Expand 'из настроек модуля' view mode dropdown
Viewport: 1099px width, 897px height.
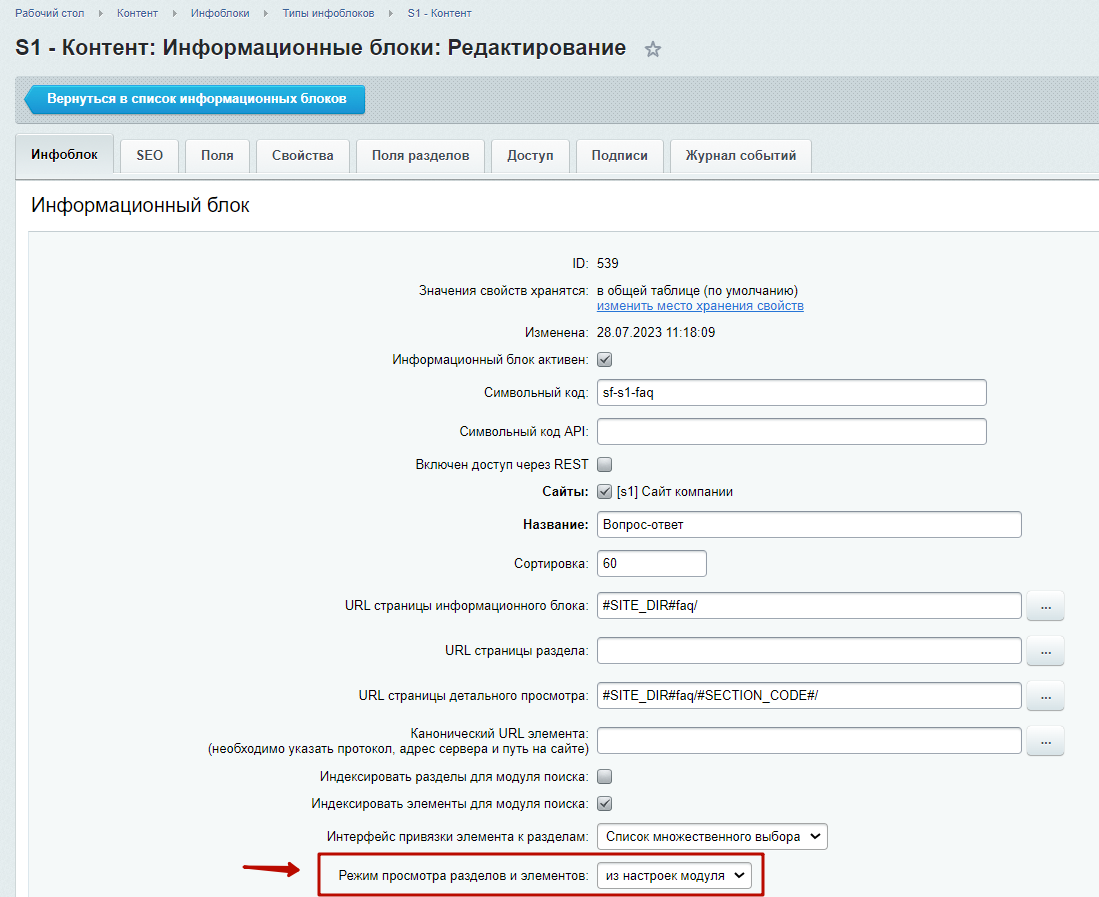click(674, 875)
